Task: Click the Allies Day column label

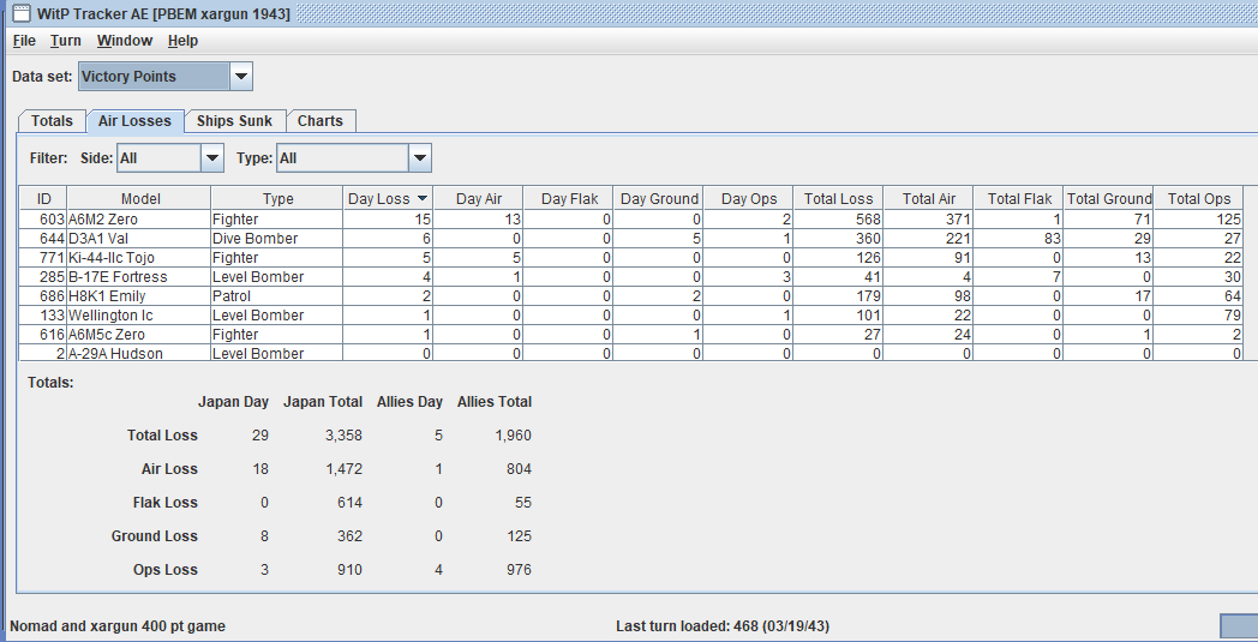Action: point(410,402)
